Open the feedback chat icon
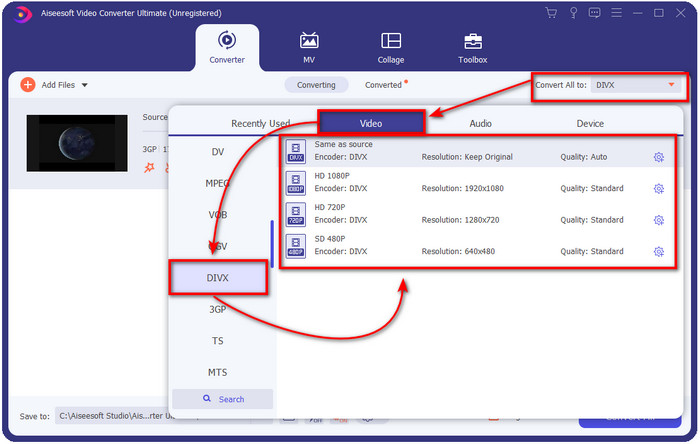The height and width of the screenshot is (444, 700). tap(594, 13)
